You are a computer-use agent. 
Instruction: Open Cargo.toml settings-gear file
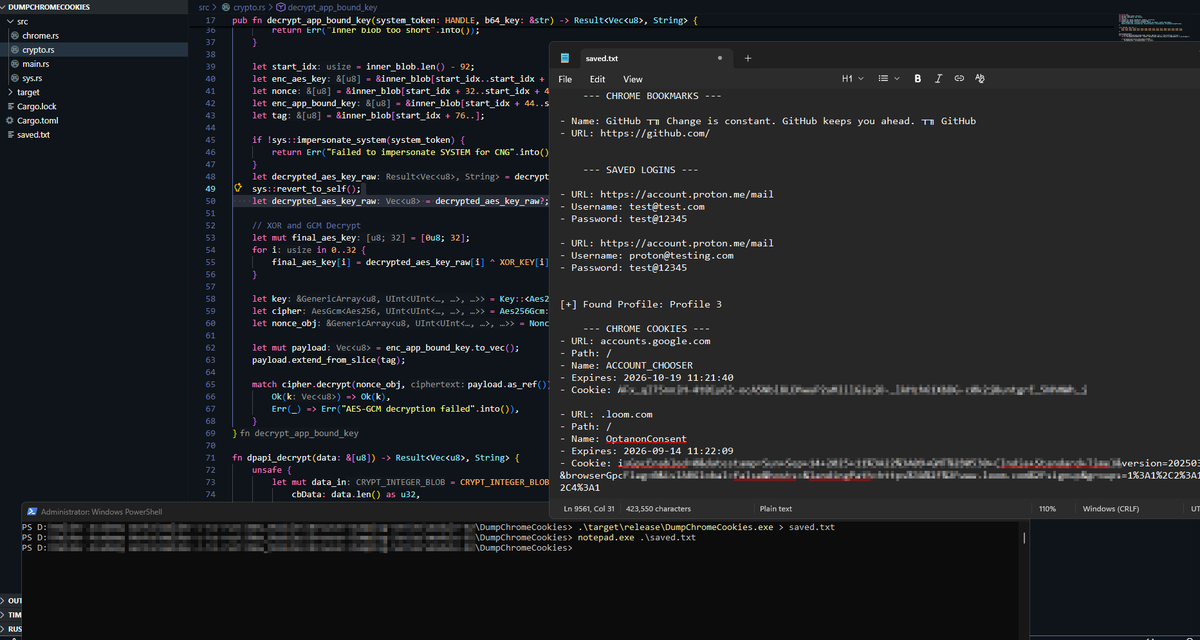(94, 120)
